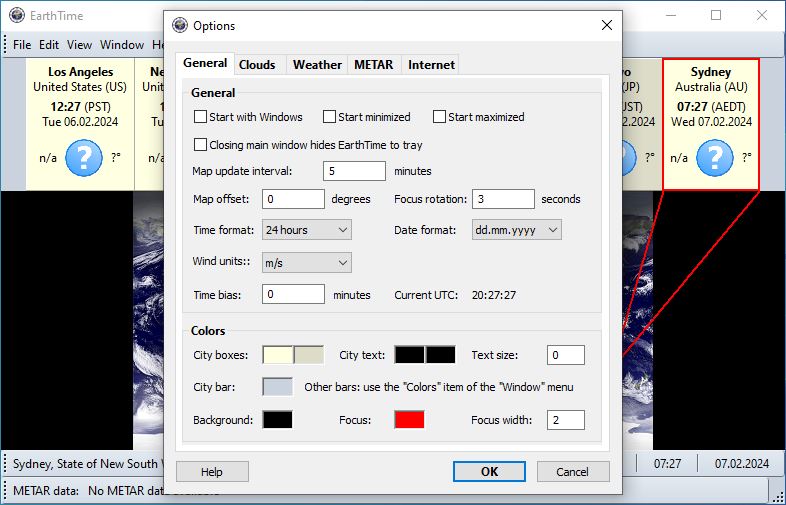Open the Window menu in EarthTime

pos(122,45)
